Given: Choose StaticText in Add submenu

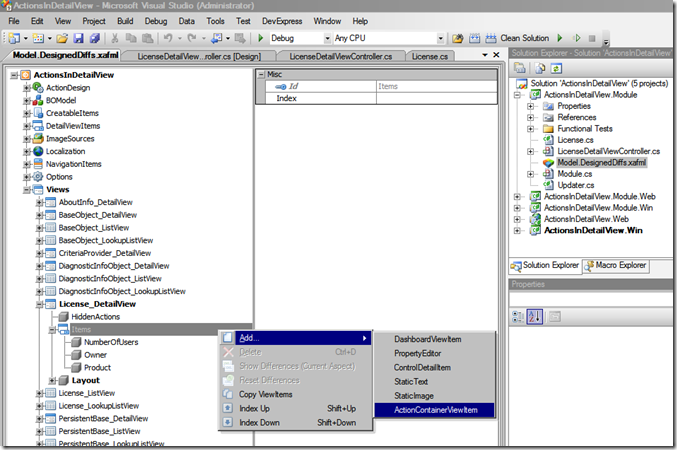Looking at the screenshot, I should point(434,382).
